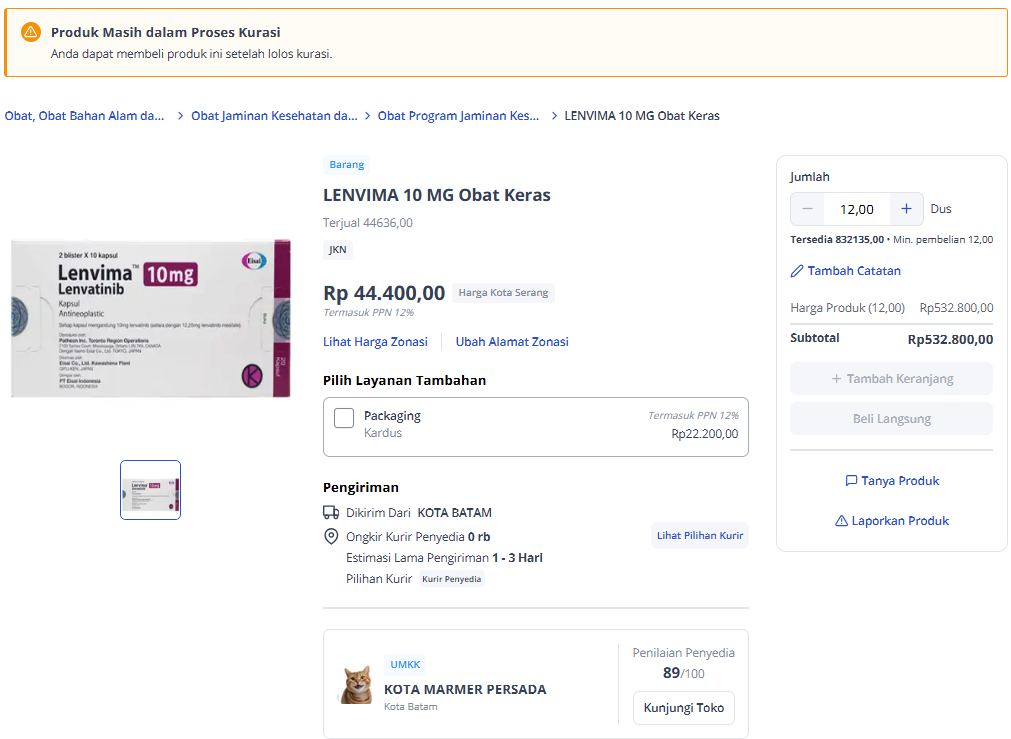Click the plus quantity stepper button
The width and height of the screenshot is (1011, 739).
(906, 209)
